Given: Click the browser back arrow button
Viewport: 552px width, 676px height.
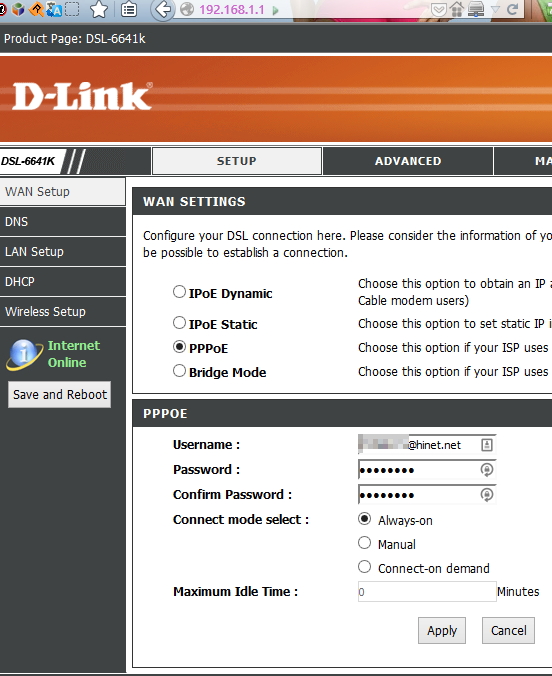Looking at the screenshot, I should pyautogui.click(x=162, y=9).
